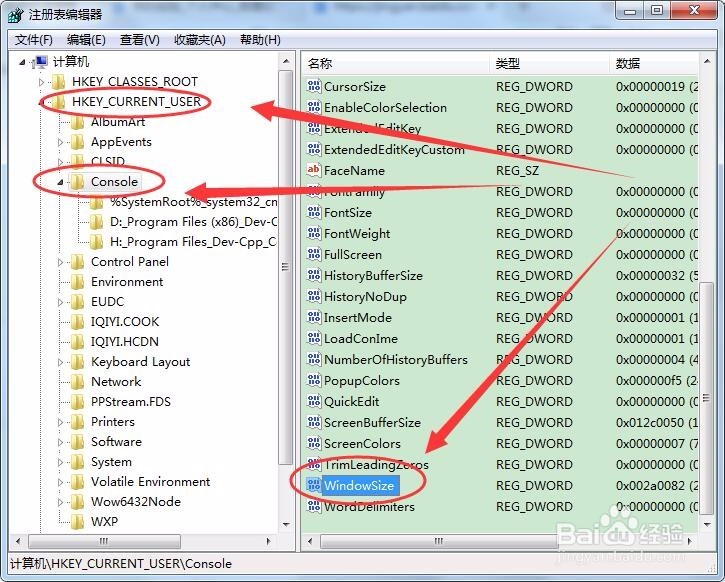Open the 收藏夹(A) menu
Image resolution: width=725 pixels, height=582 pixels.
coord(200,40)
